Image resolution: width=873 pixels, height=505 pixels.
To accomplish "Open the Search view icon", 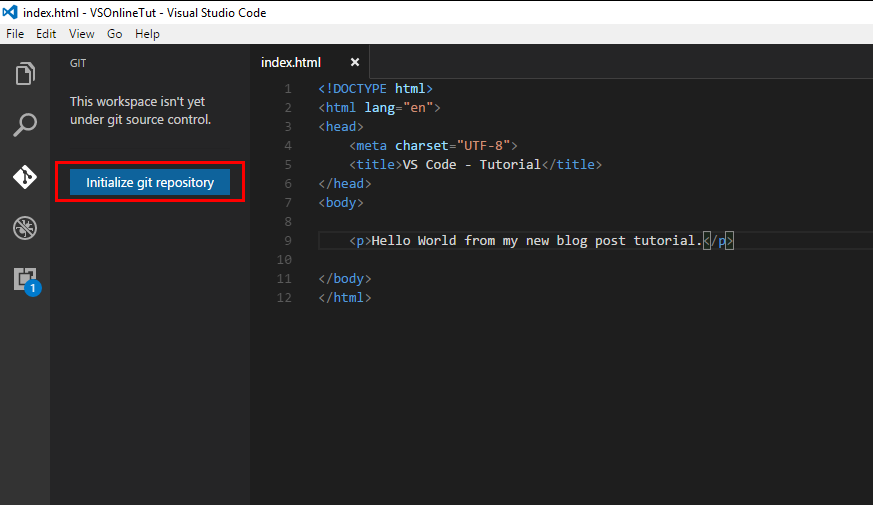I will (x=25, y=125).
